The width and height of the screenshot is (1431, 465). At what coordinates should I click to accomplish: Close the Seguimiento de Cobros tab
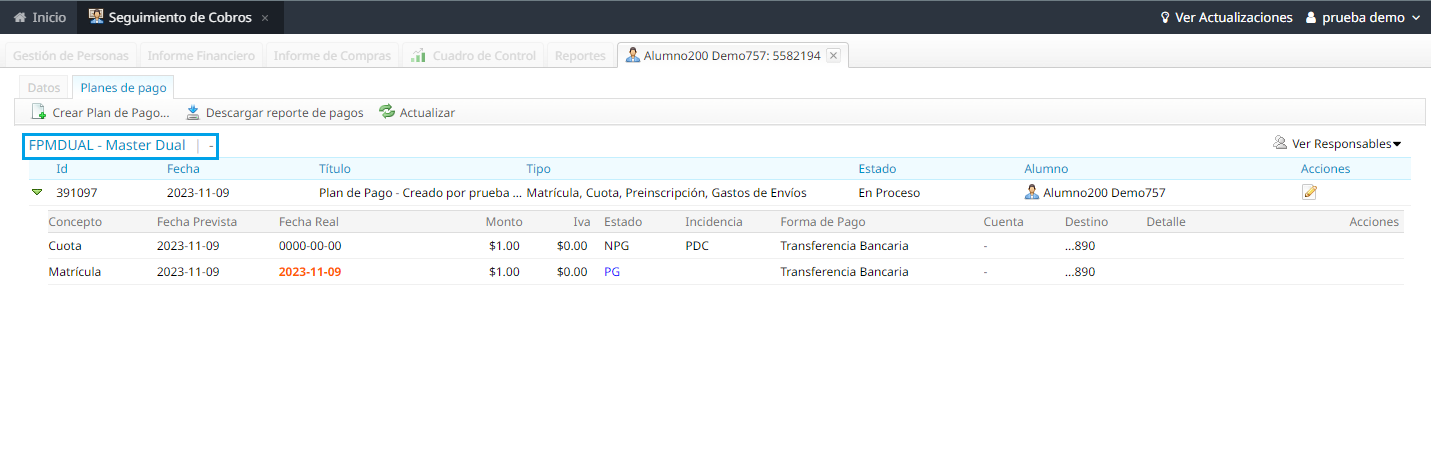click(x=265, y=18)
